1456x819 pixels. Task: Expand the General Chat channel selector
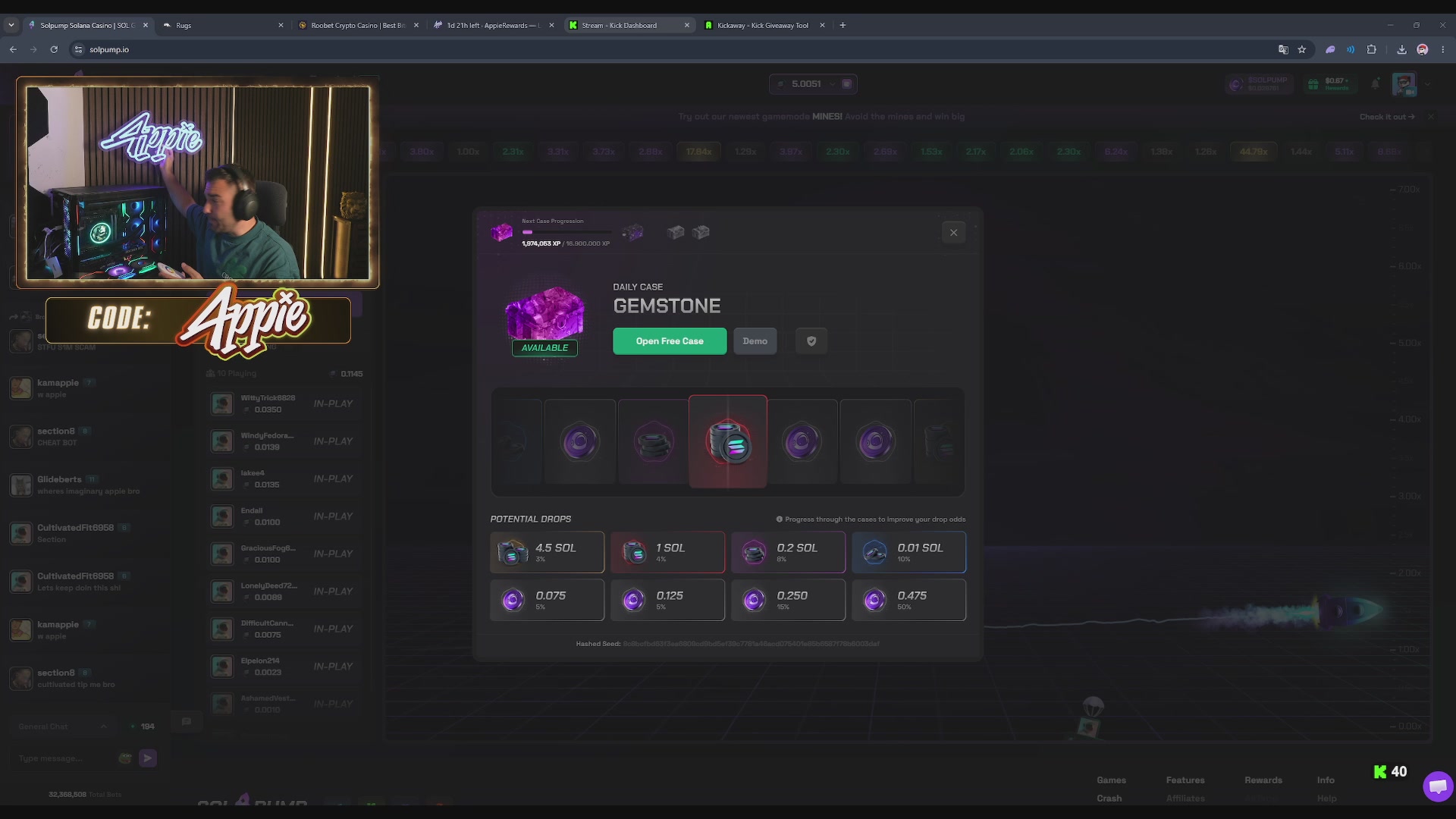click(62, 726)
